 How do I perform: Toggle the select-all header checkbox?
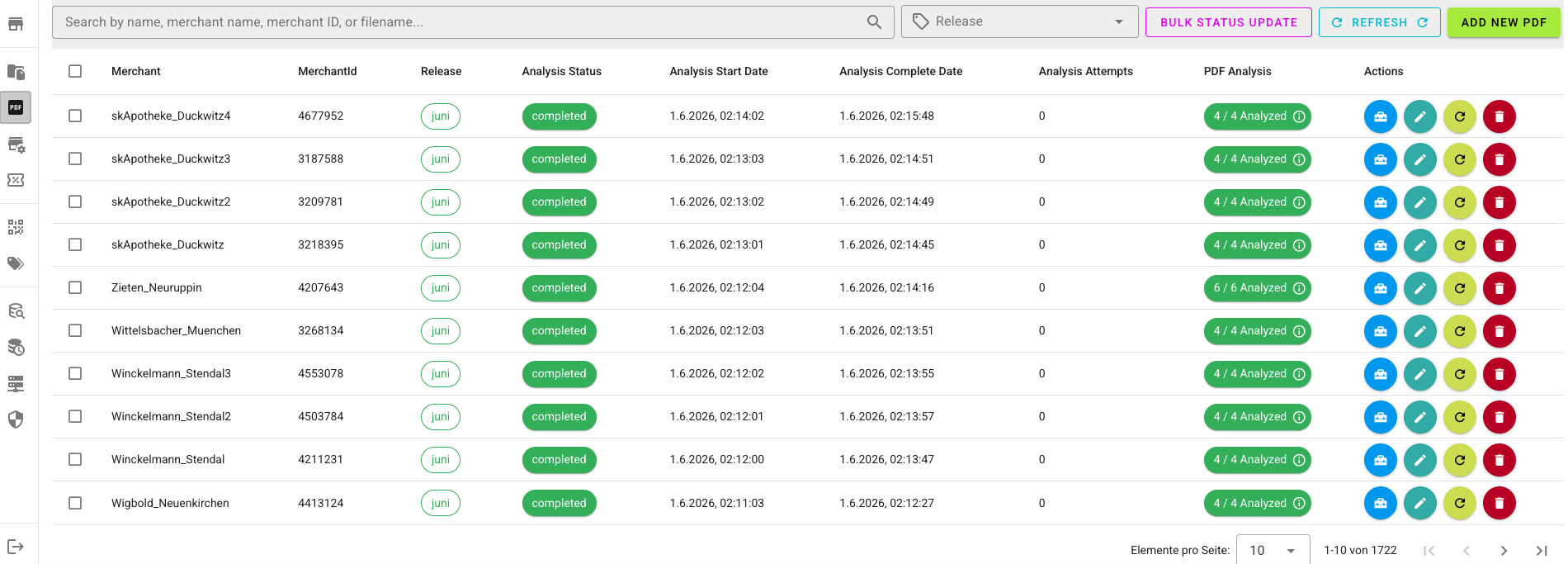click(75, 71)
